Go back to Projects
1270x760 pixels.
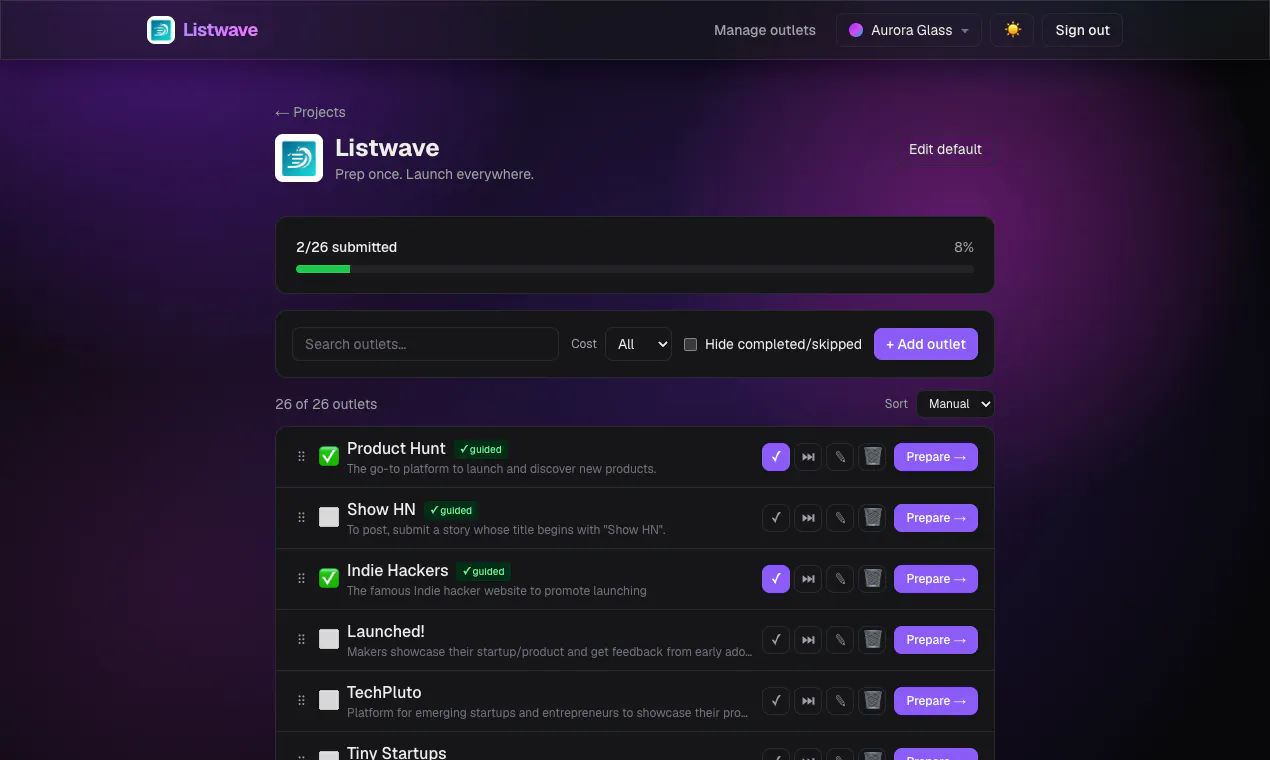pyautogui.click(x=310, y=112)
